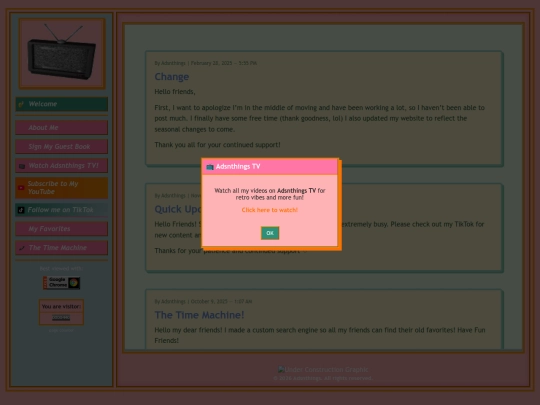Click the page counter link below visitor box
The height and width of the screenshot is (405, 540).
click(61, 331)
